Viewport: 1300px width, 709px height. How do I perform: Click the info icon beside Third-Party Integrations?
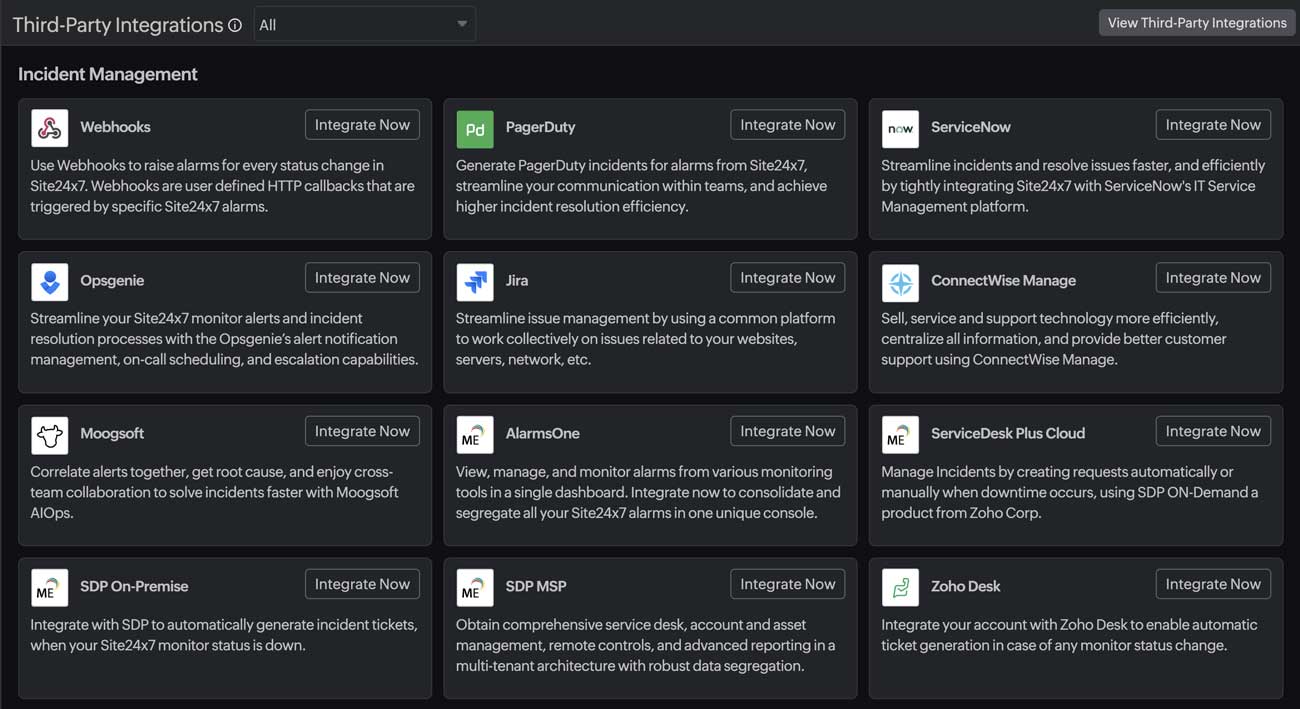235,26
